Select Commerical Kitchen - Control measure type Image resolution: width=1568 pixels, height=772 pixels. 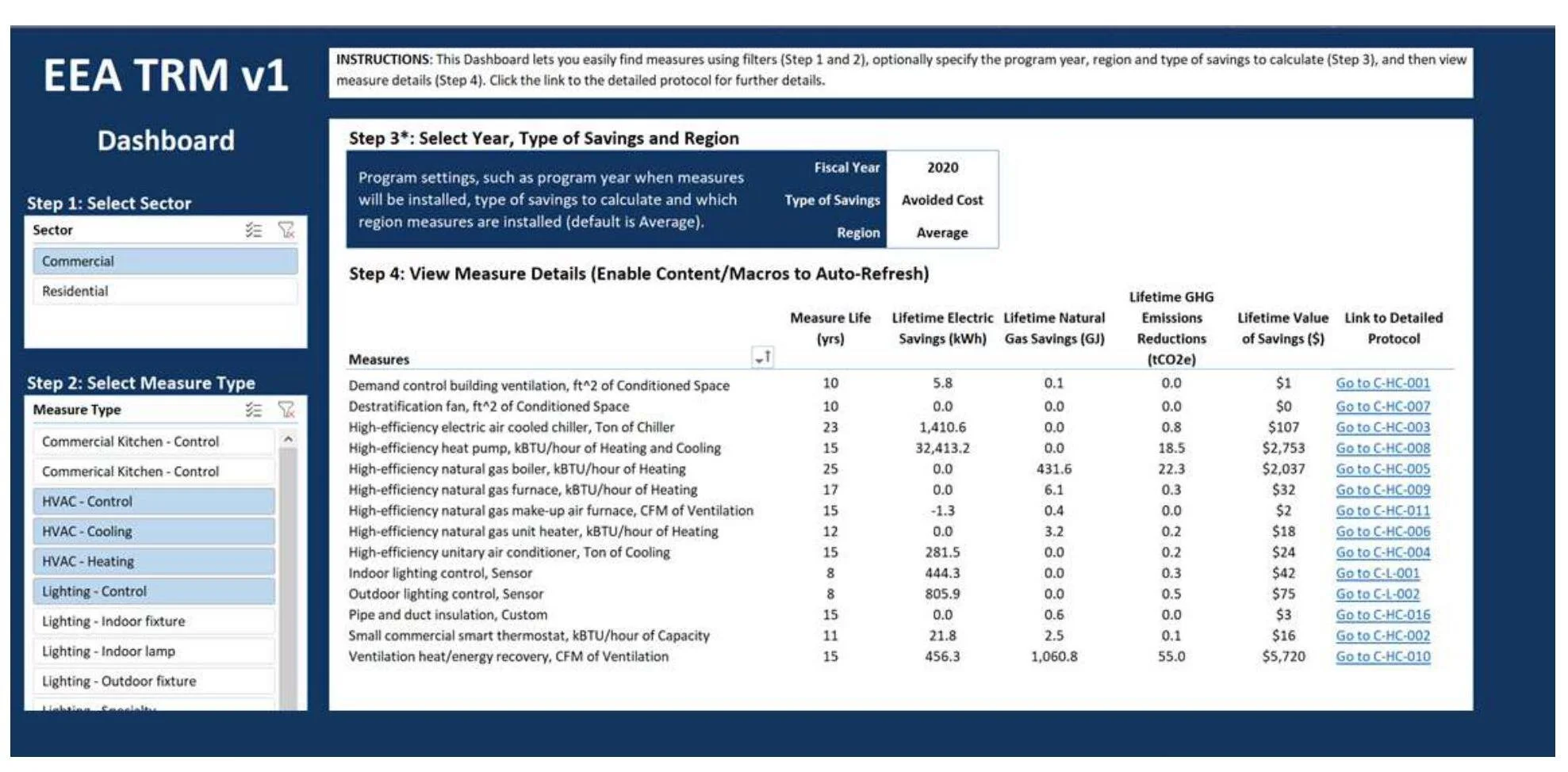[x=154, y=472]
